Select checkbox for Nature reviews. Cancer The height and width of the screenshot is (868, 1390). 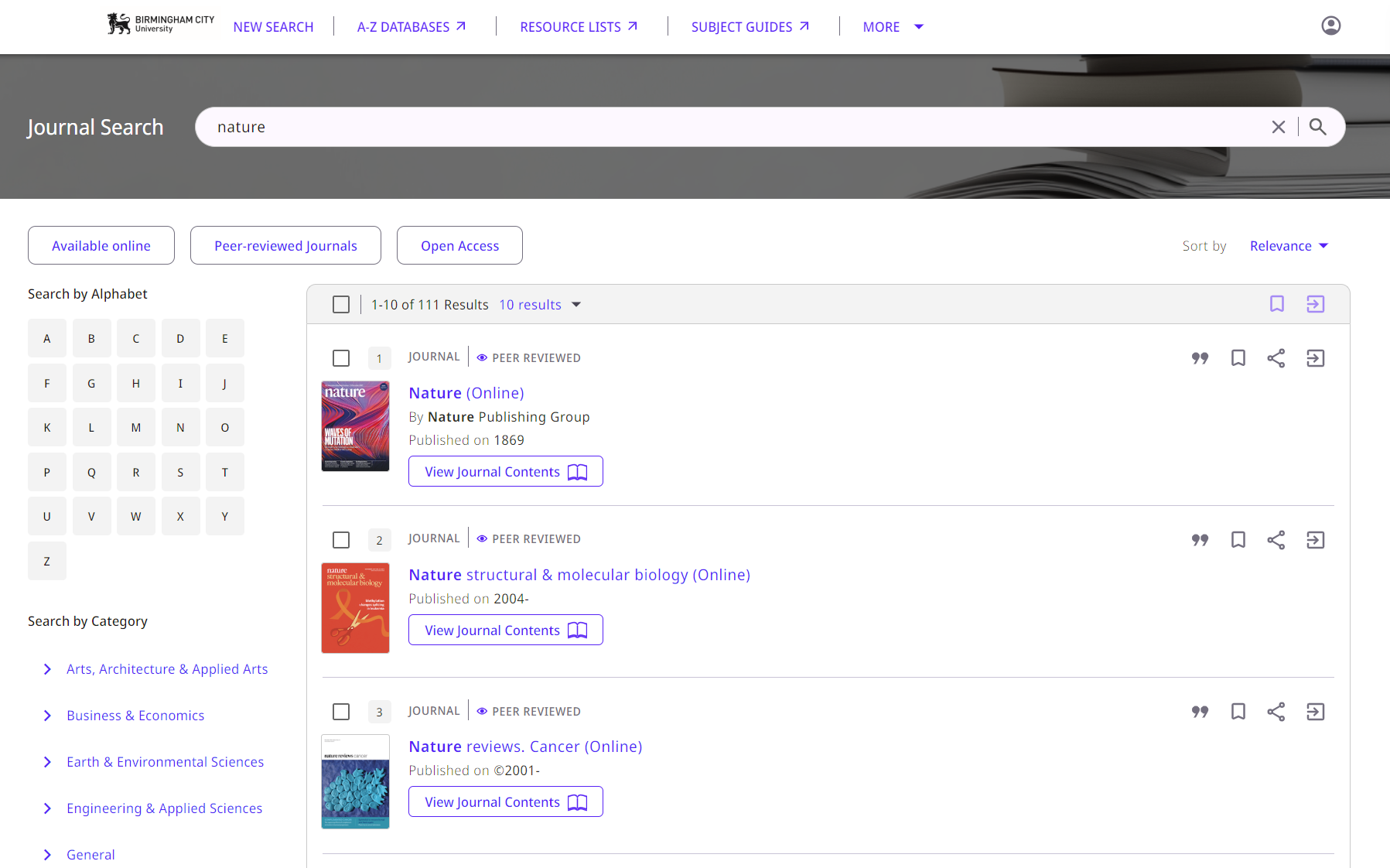coord(341,712)
